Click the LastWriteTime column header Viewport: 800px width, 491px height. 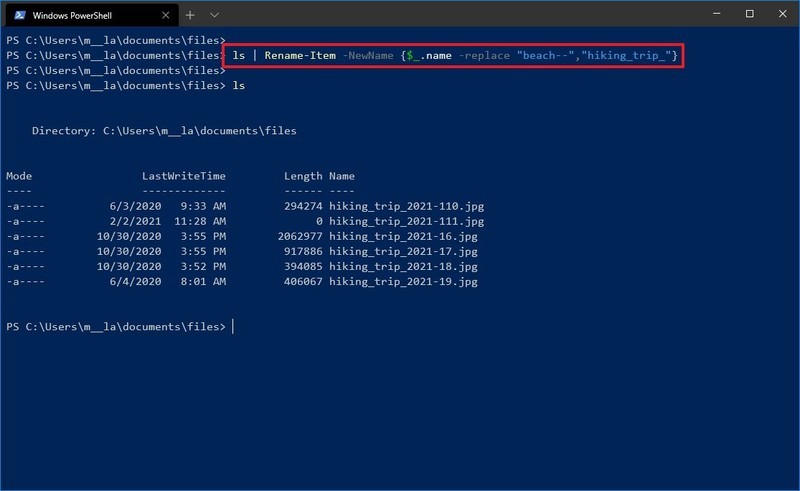tap(184, 176)
